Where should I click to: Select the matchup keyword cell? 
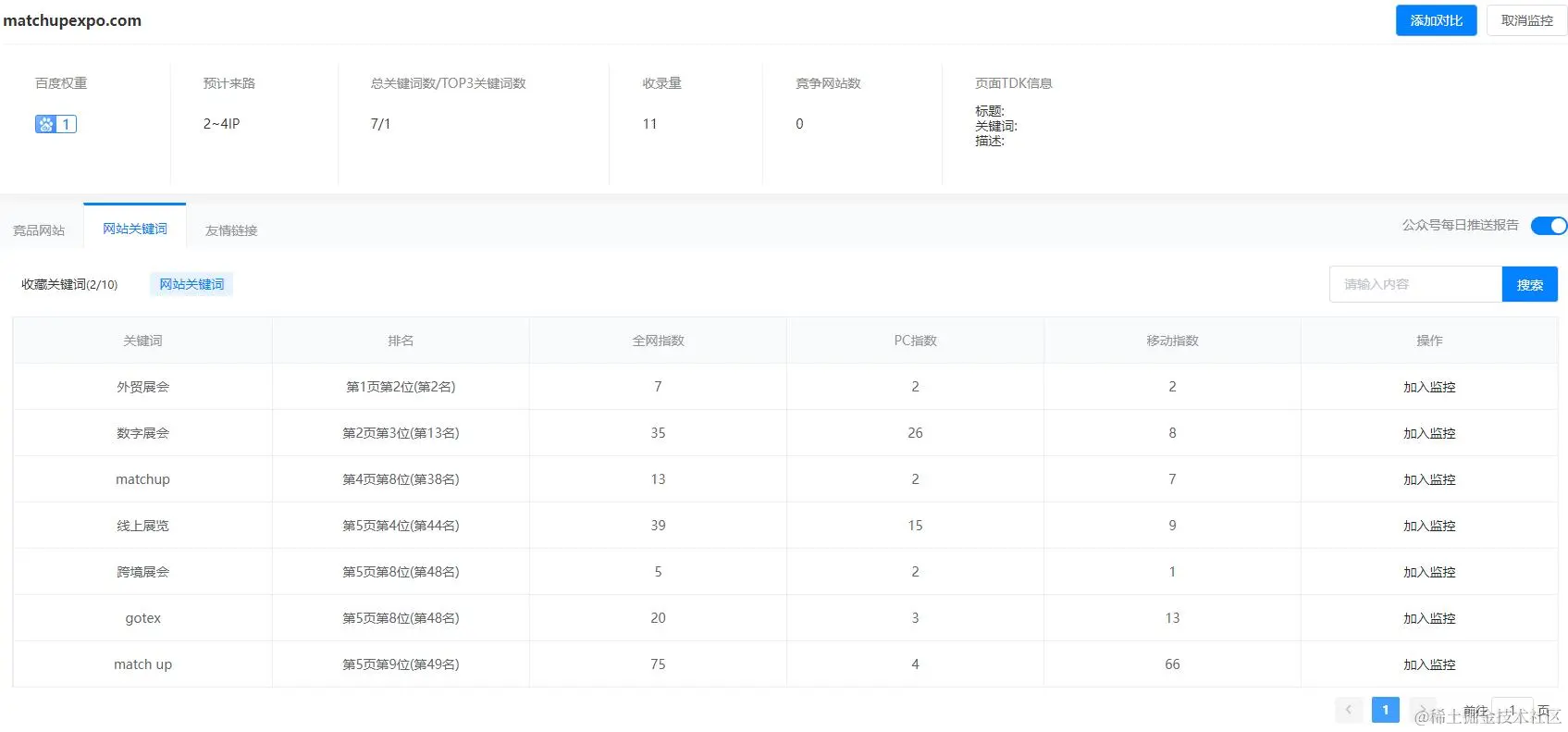pyautogui.click(x=142, y=479)
